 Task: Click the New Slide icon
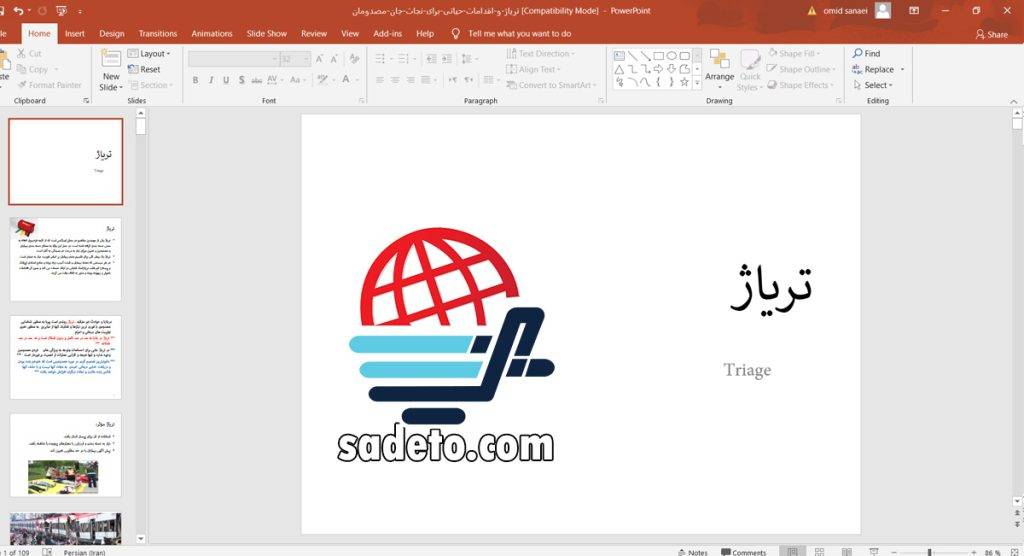[x=111, y=59]
